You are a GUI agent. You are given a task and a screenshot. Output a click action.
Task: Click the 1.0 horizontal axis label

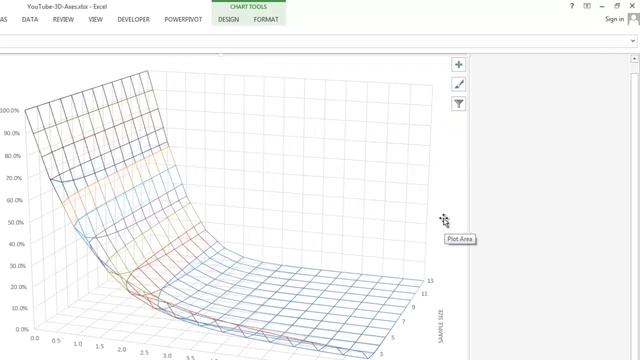[78, 344]
